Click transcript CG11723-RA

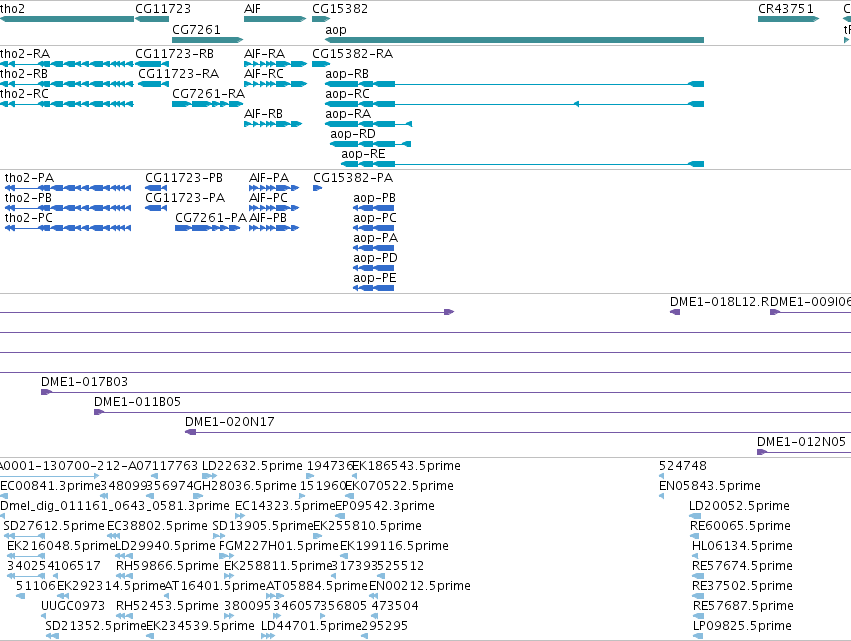(153, 84)
